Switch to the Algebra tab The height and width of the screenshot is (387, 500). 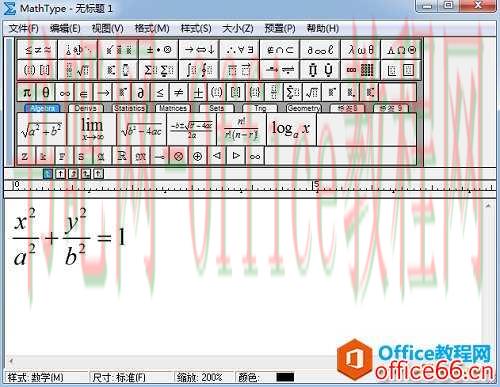pyautogui.click(x=42, y=108)
